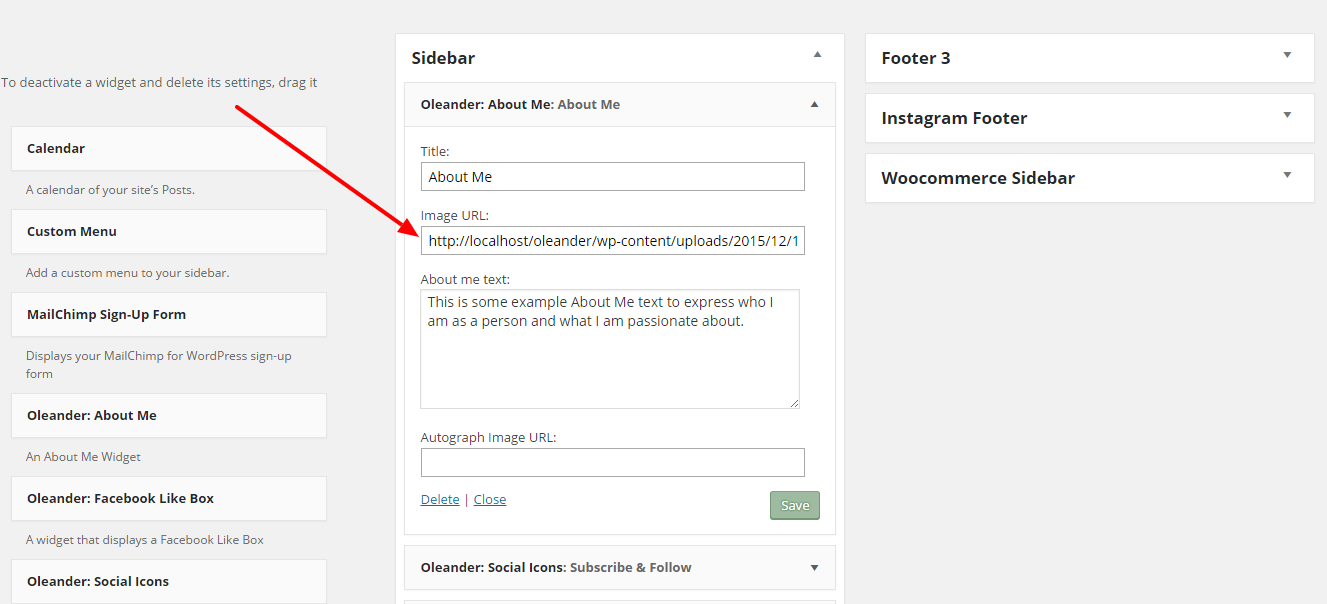
Task: Click the Image URL input field
Action: click(612, 241)
